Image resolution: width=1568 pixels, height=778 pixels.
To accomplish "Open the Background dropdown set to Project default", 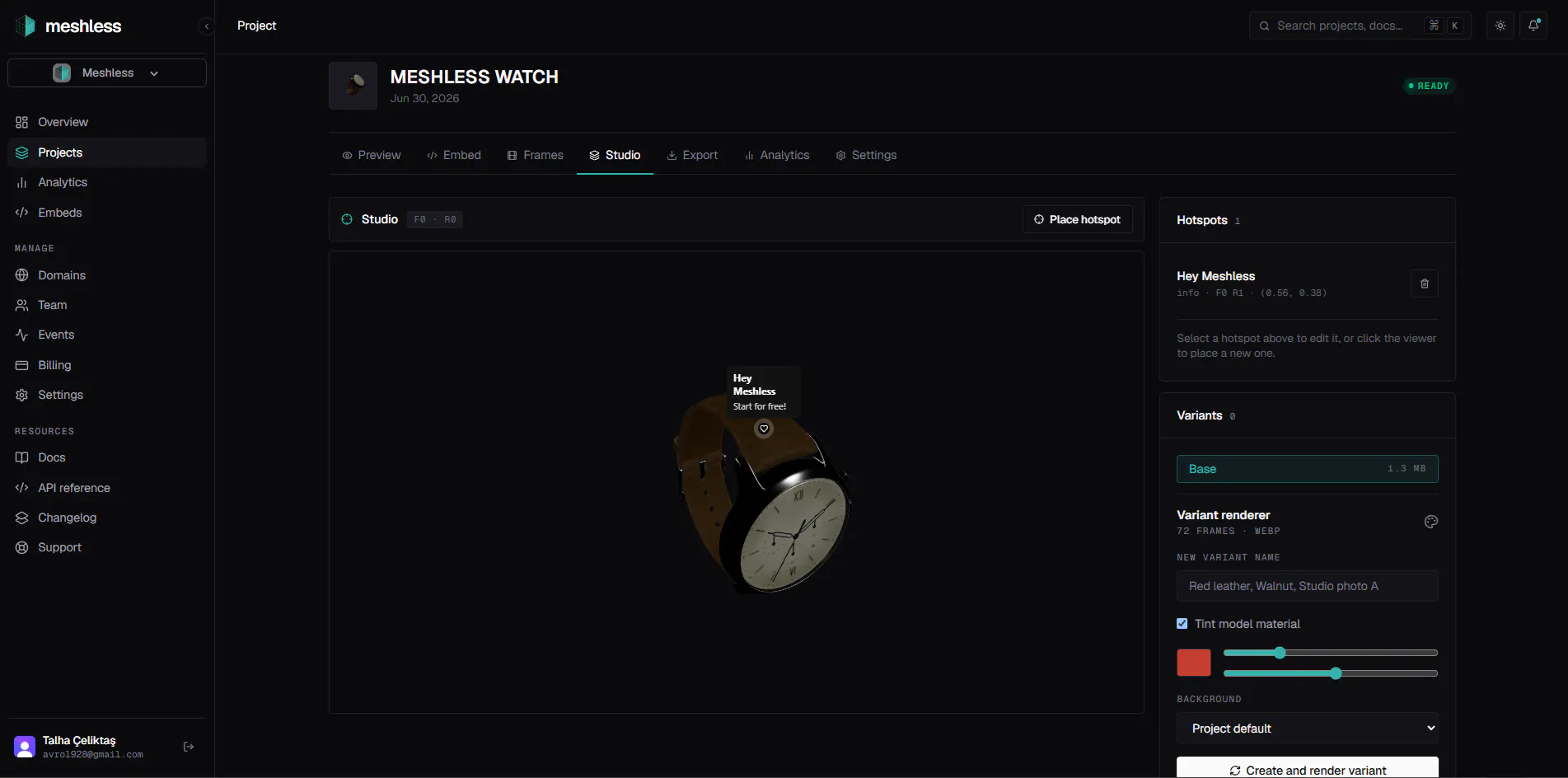I will click(x=1308, y=729).
